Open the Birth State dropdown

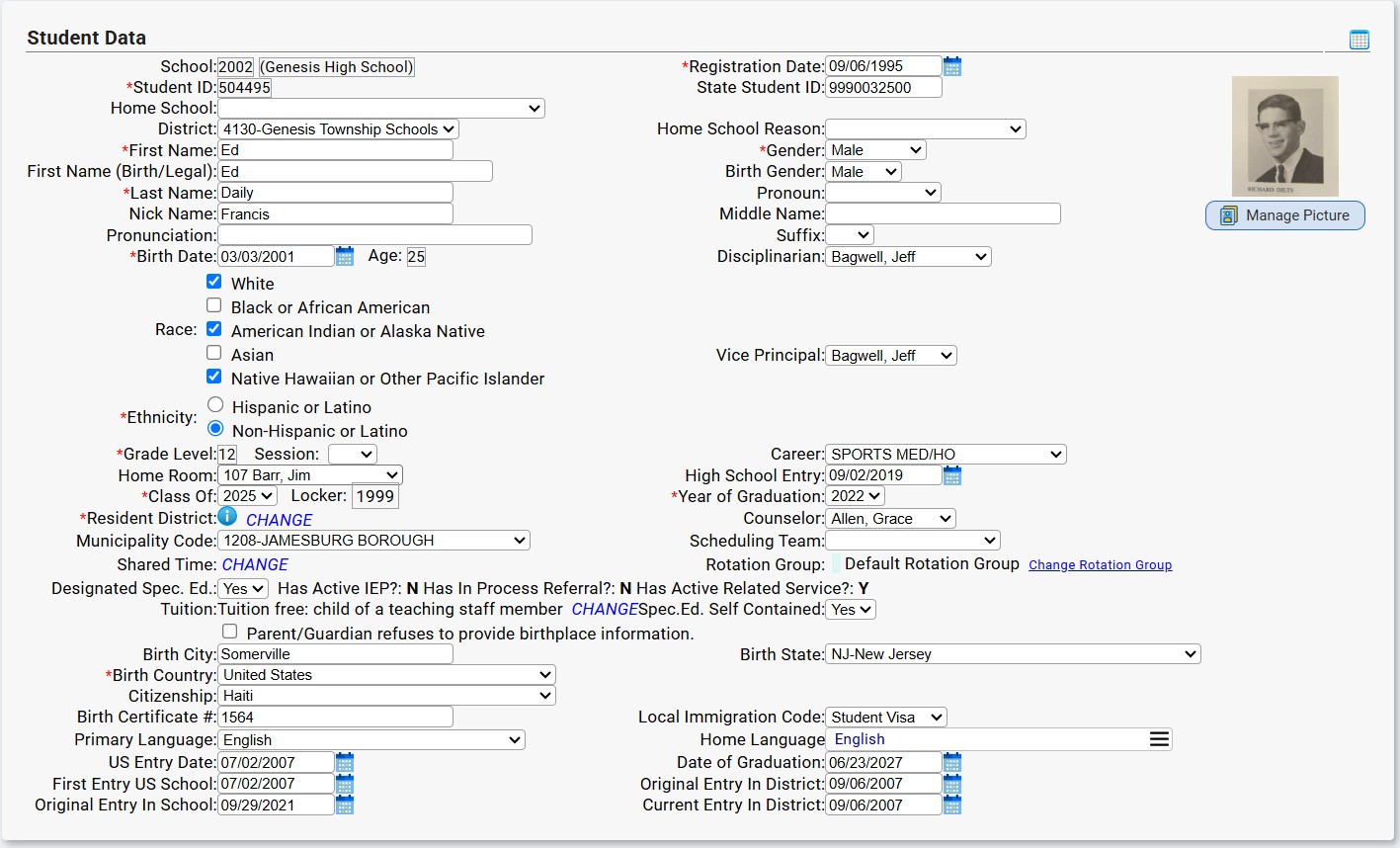tap(1013, 654)
